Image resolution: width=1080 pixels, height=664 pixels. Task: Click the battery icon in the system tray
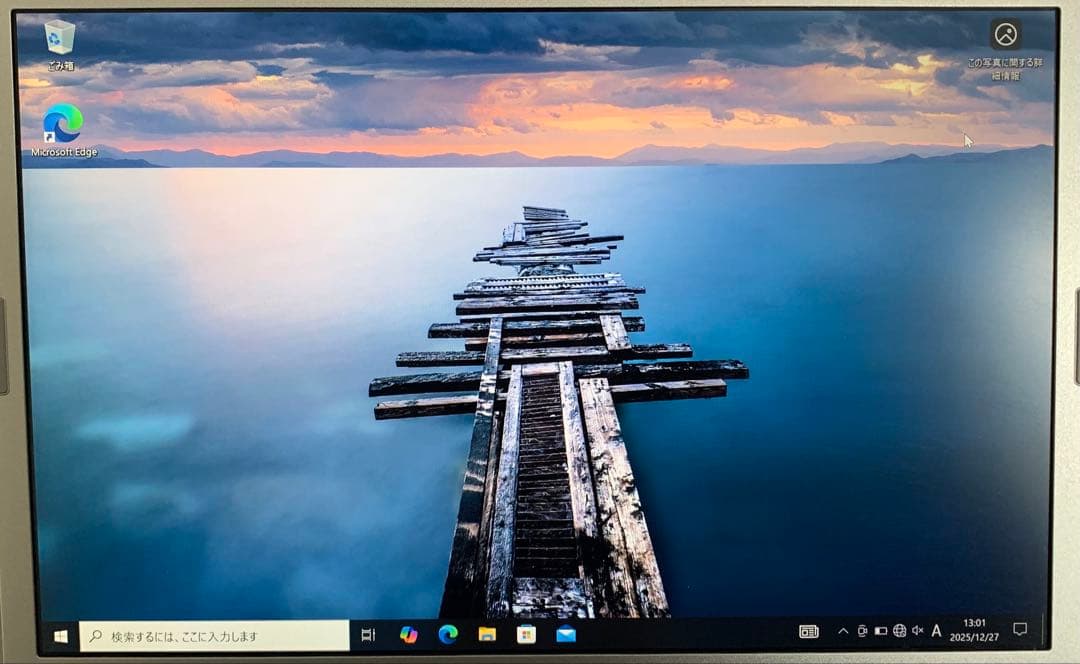[880, 633]
